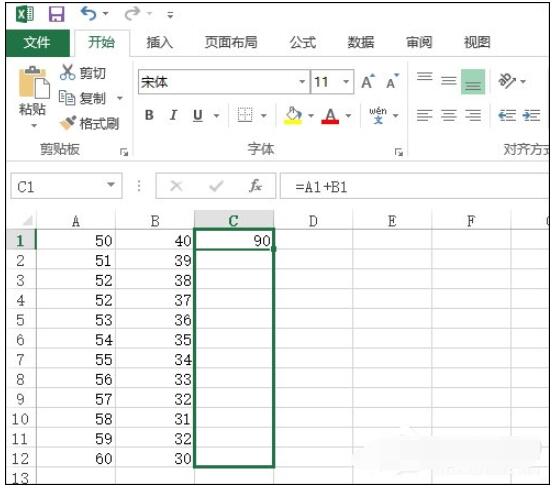Toggle highlighted bottom vertical alignment
This screenshot has width=553, height=488.
coord(473,82)
